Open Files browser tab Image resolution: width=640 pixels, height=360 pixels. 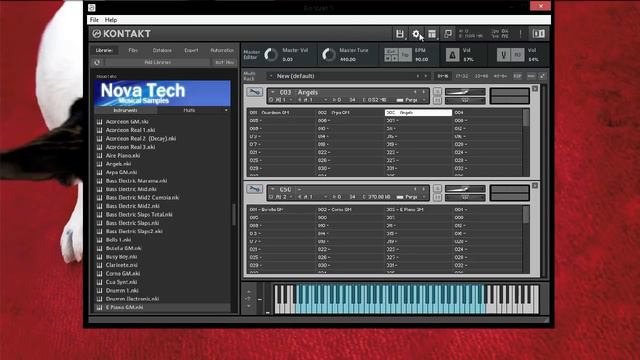(133, 50)
